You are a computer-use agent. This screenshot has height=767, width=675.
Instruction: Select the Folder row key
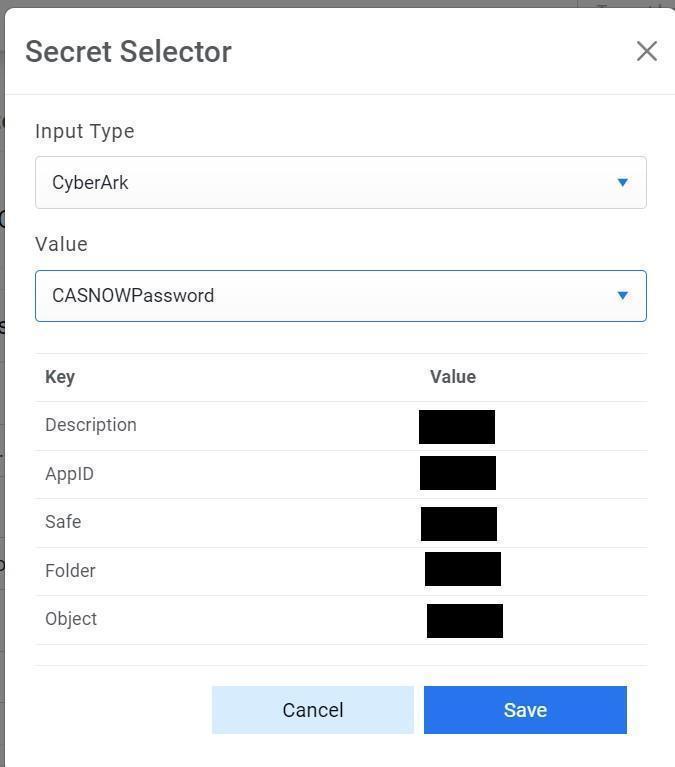click(70, 571)
